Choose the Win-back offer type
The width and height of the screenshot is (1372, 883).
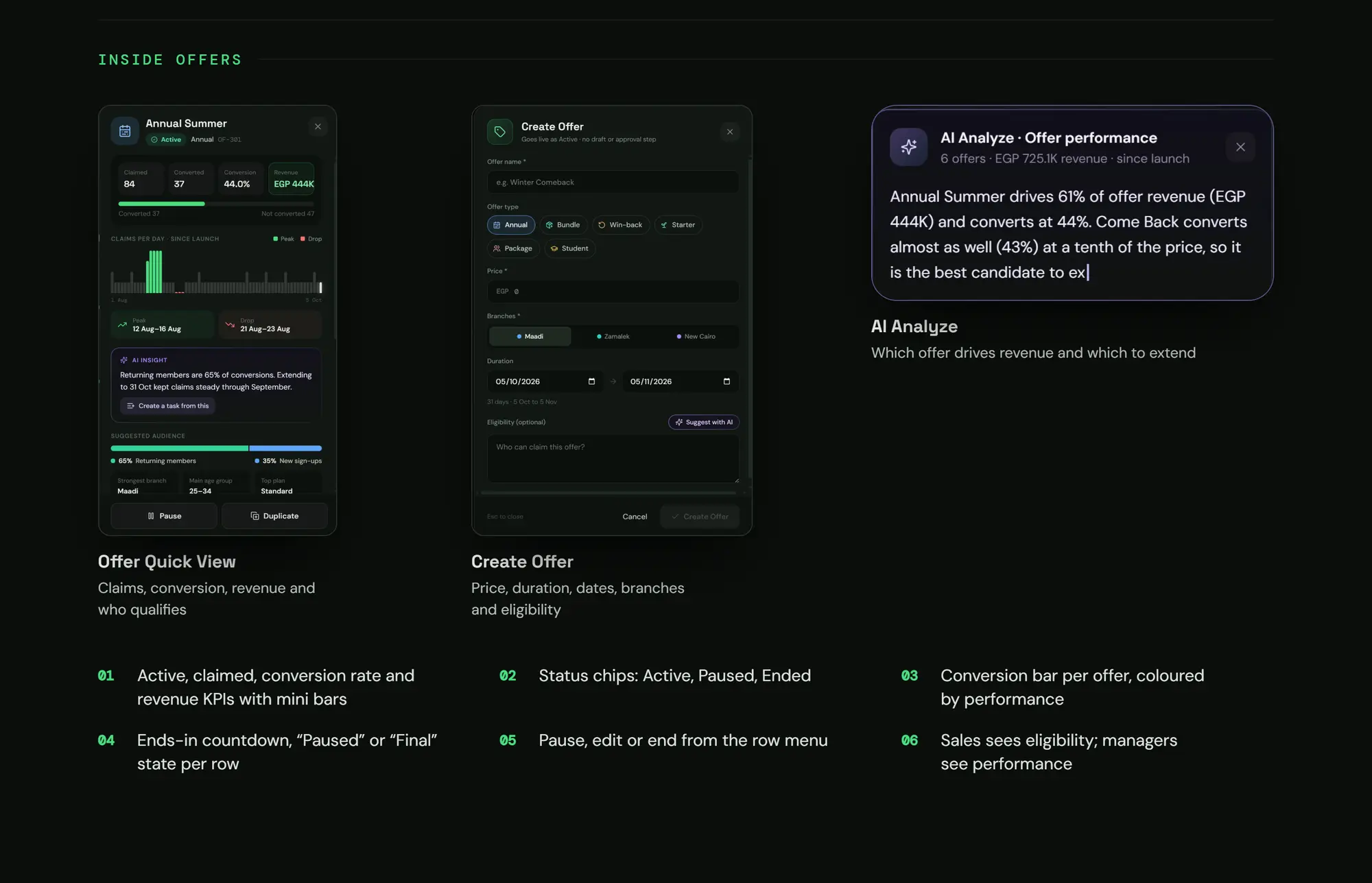pyautogui.click(x=620, y=225)
